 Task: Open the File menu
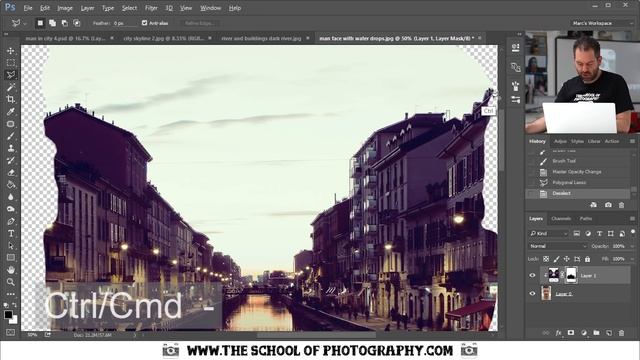pyautogui.click(x=28, y=8)
